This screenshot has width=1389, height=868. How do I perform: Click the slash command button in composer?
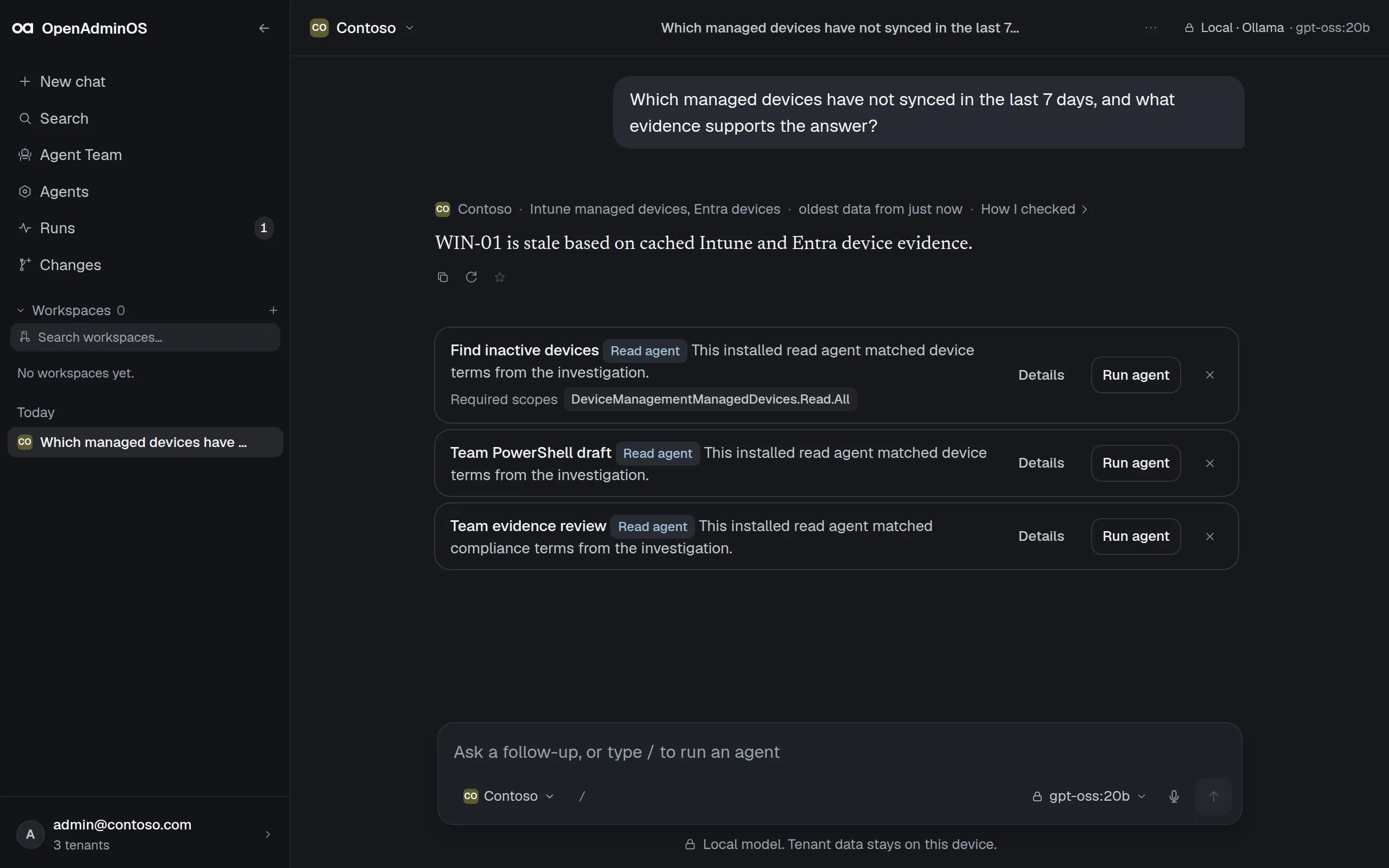582,796
